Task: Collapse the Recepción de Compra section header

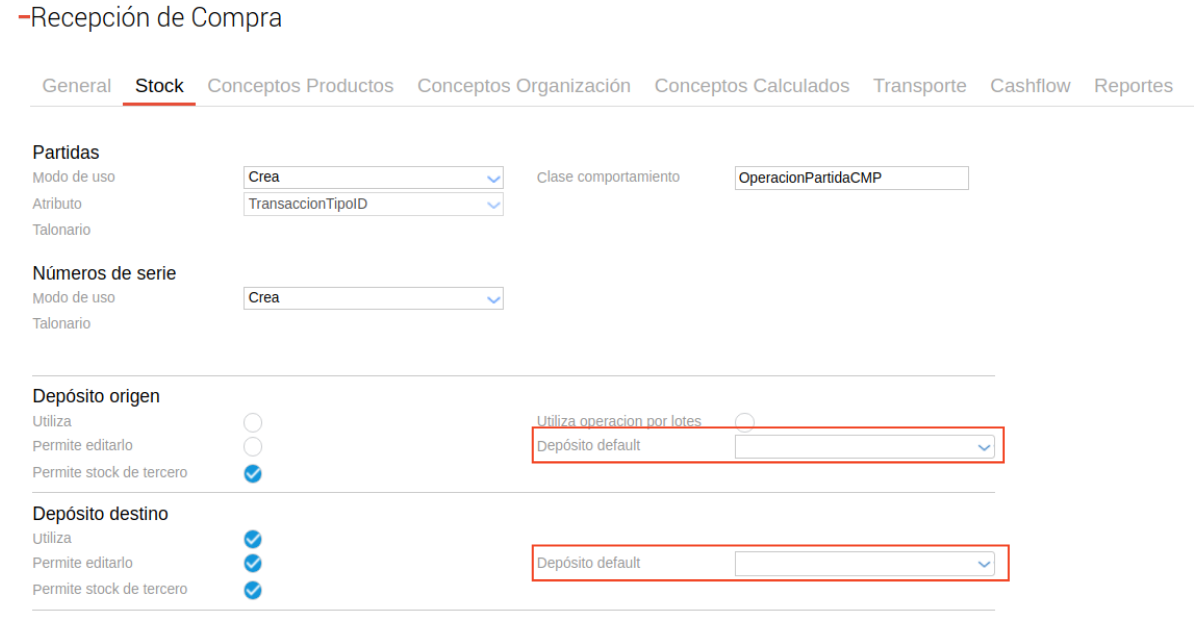Action: pyautogui.click(x=24, y=18)
